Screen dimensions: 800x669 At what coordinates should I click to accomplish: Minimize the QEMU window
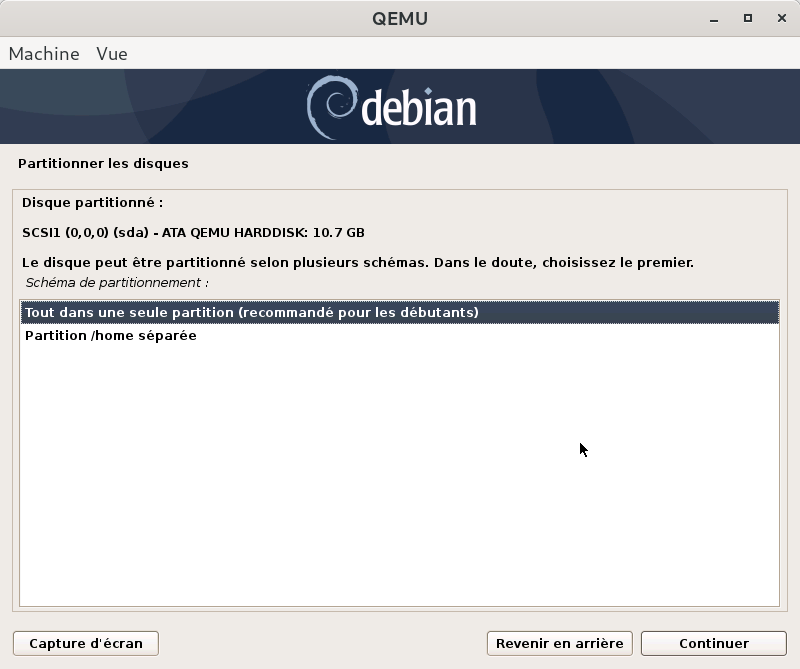tap(716, 18)
